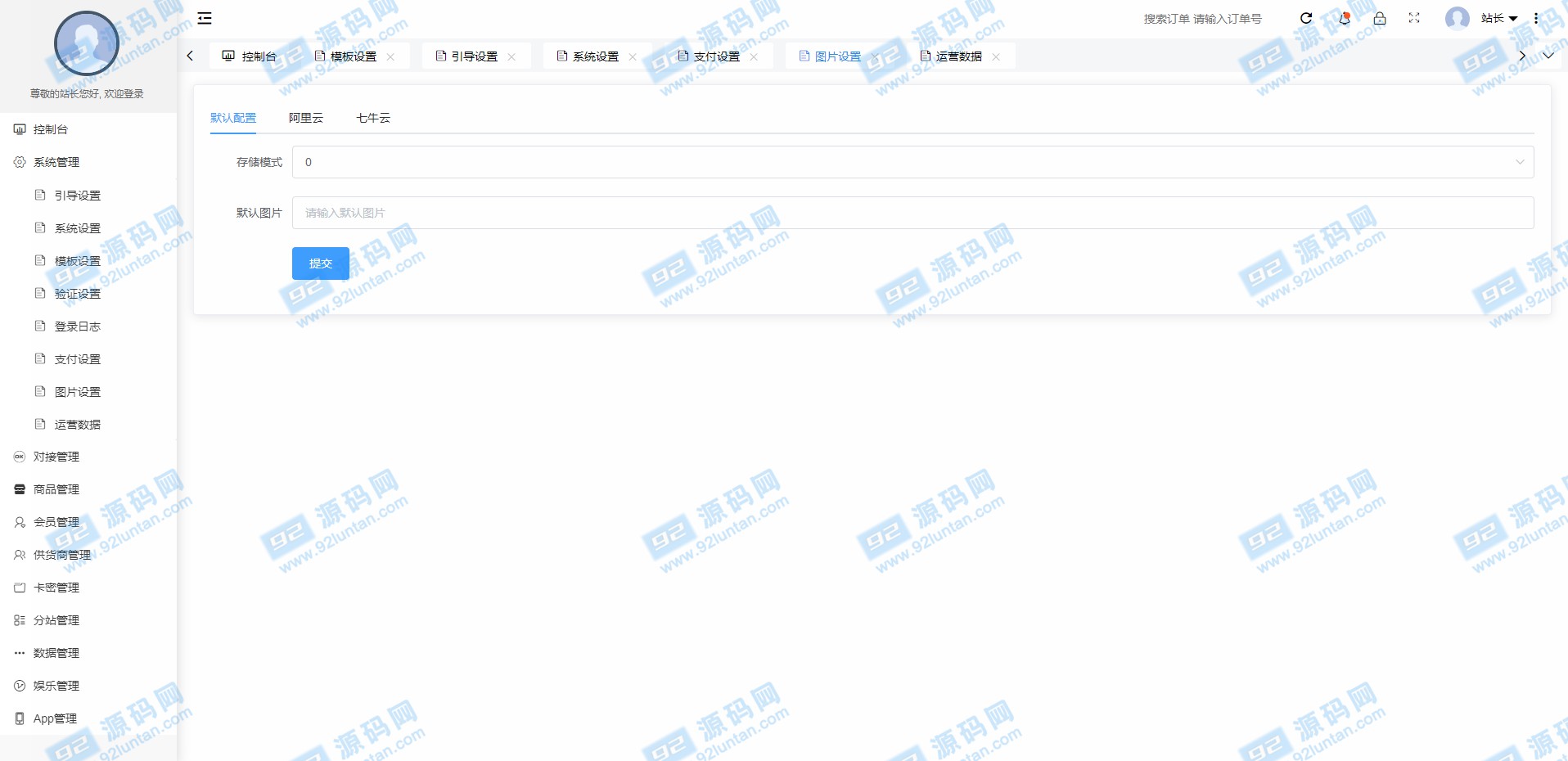This screenshot has width=1568, height=761.
Task: Close the 系统设置 tab
Action: pos(633,56)
